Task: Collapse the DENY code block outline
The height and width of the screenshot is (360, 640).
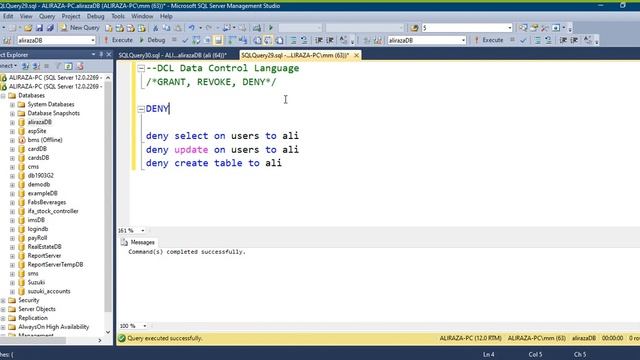Action: (141, 109)
